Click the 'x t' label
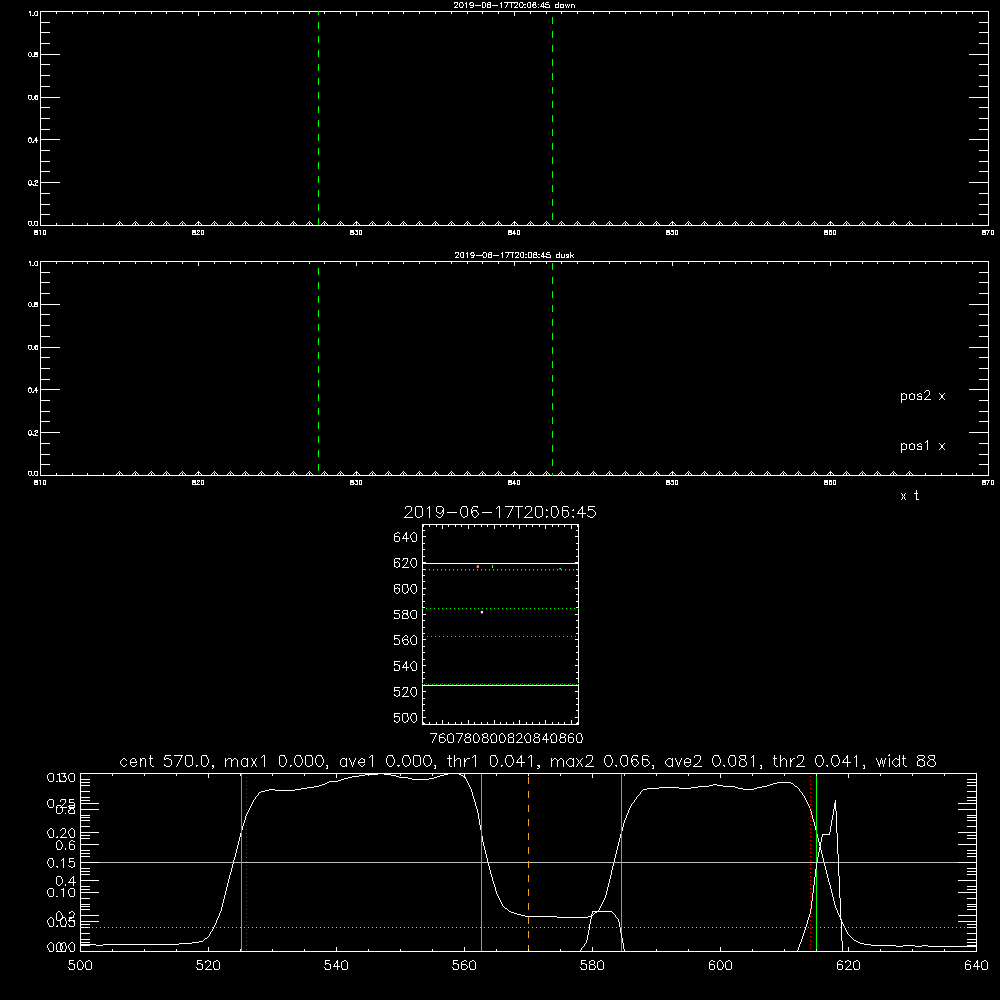Screen dimensions: 1000x1000 pyautogui.click(x=909, y=496)
